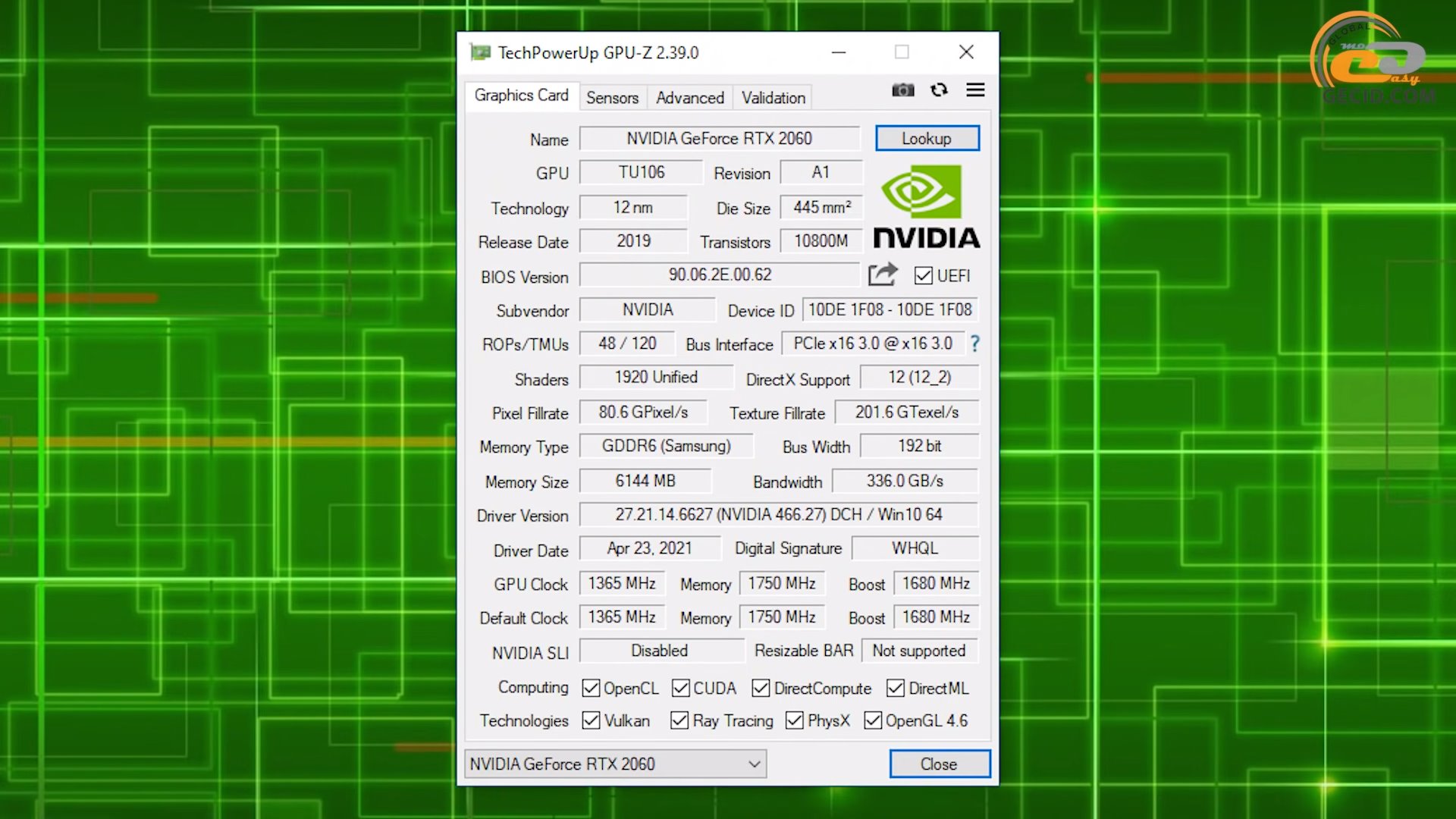Image resolution: width=1456 pixels, height=819 pixels.
Task: Open the hamburger menu icon
Action: coord(975,90)
